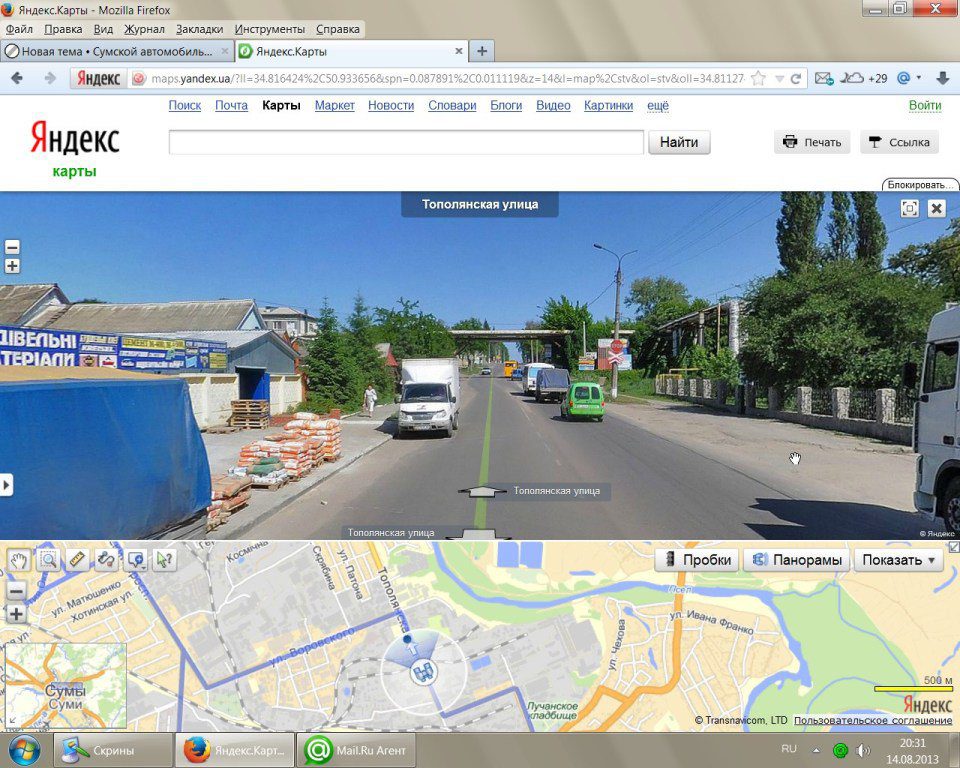Viewport: 960px width, 768px height.
Task: Open the mail envelope toolbar icon
Action: [x=824, y=78]
